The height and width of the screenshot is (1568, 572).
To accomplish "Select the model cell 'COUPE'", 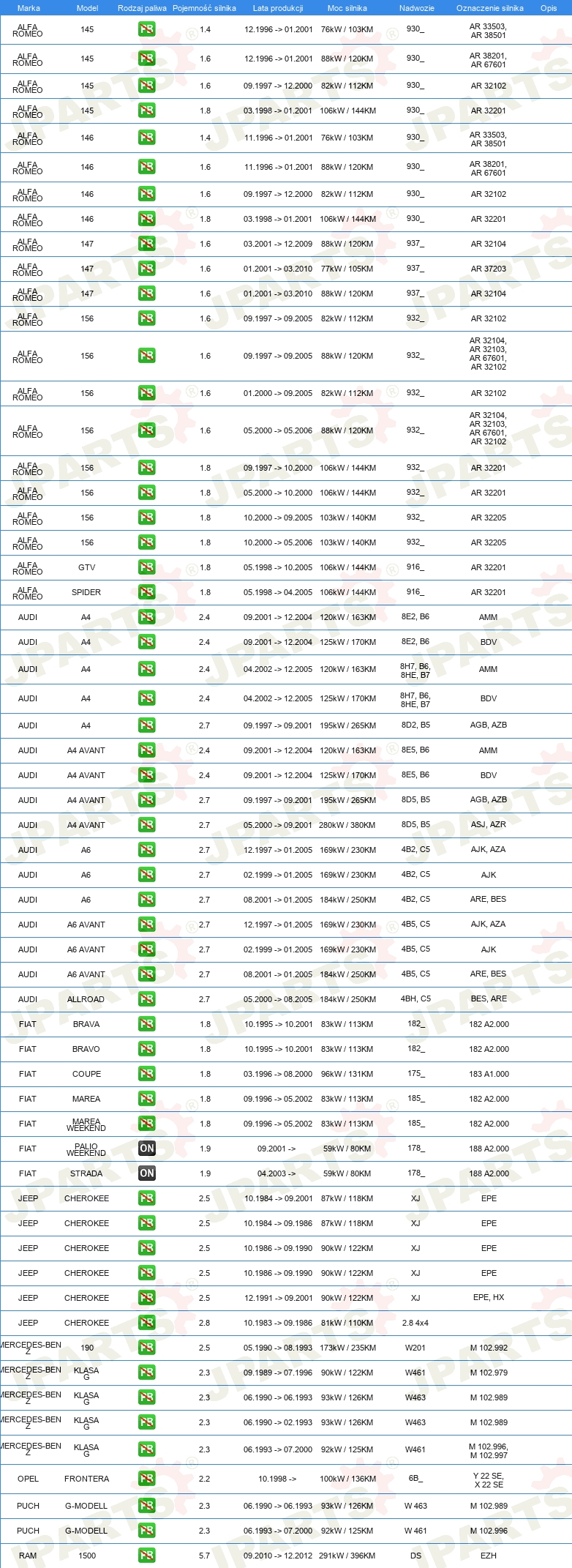I will pyautogui.click(x=86, y=1074).
